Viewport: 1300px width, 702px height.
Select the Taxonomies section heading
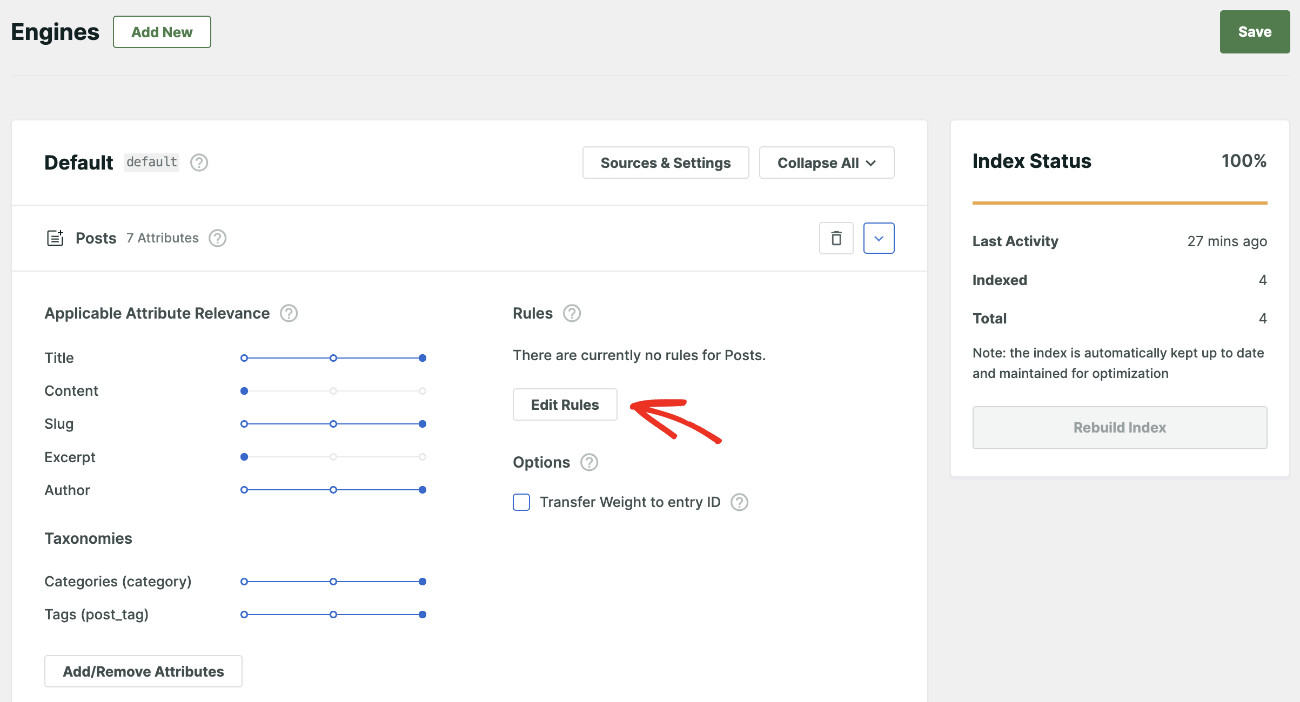(x=88, y=538)
